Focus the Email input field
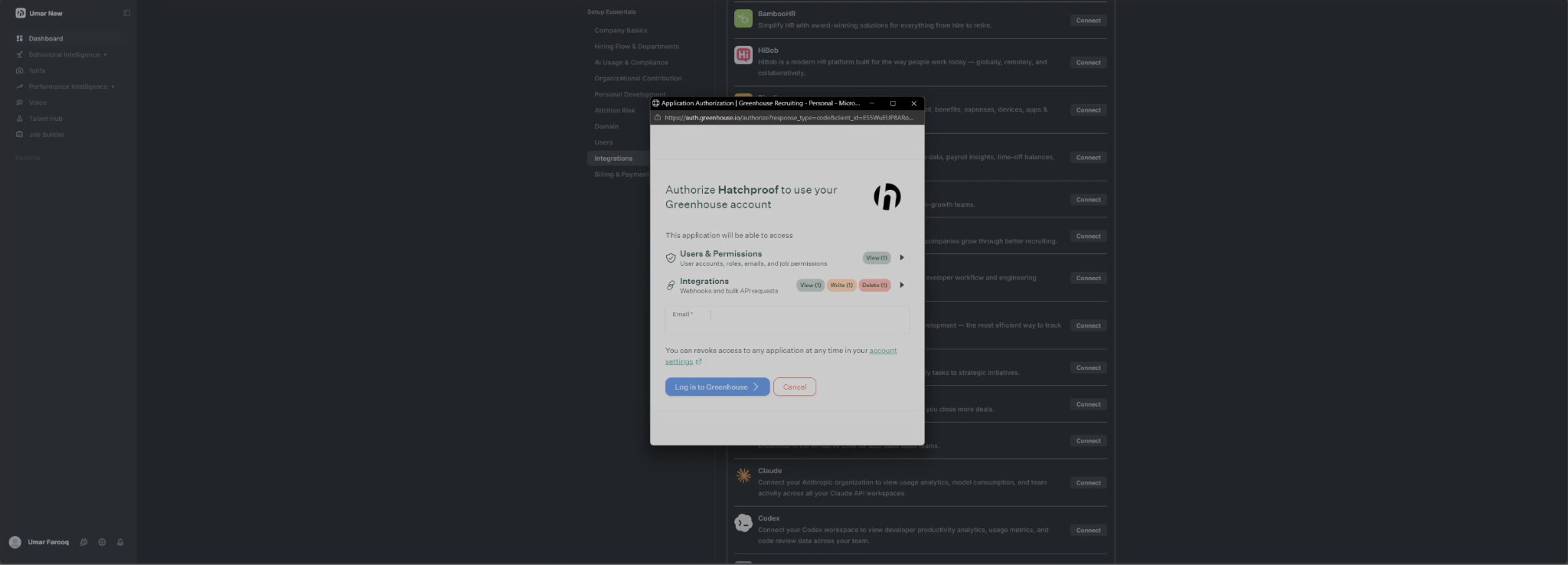The image size is (1568, 565). [x=787, y=320]
